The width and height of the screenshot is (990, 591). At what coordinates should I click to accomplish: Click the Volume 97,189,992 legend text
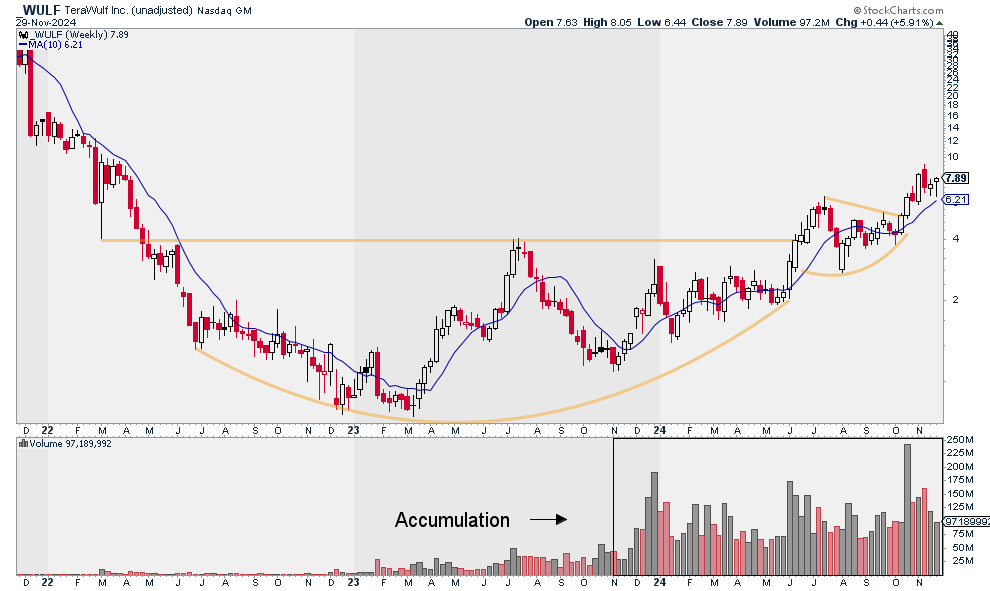pyautogui.click(x=70, y=444)
